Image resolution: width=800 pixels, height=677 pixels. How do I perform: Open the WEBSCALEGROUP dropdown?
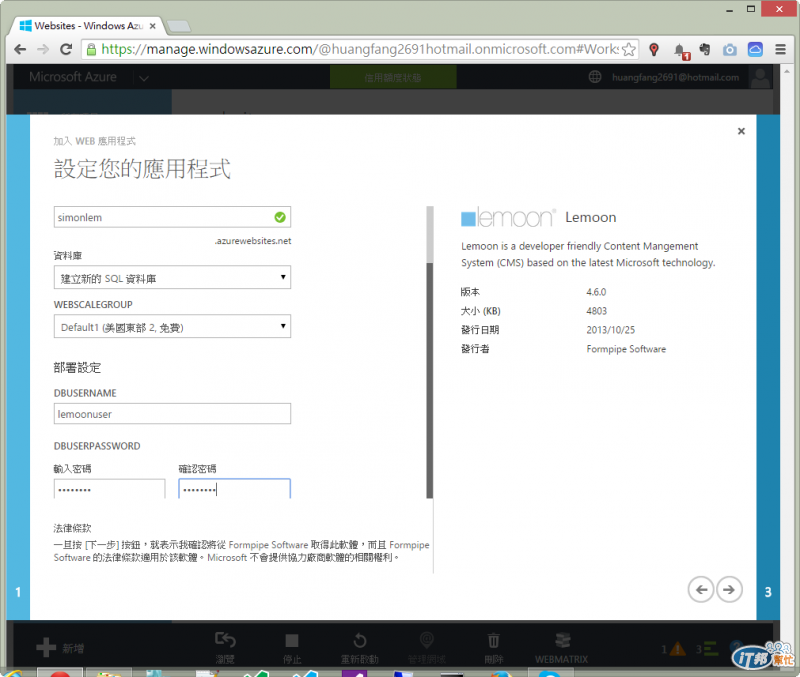click(x=172, y=327)
